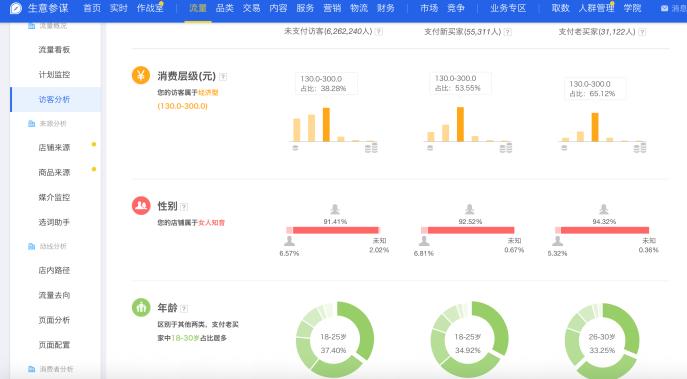687x379 pixels.
Task: Open 人群管理 in top navigation
Action: 596,8
